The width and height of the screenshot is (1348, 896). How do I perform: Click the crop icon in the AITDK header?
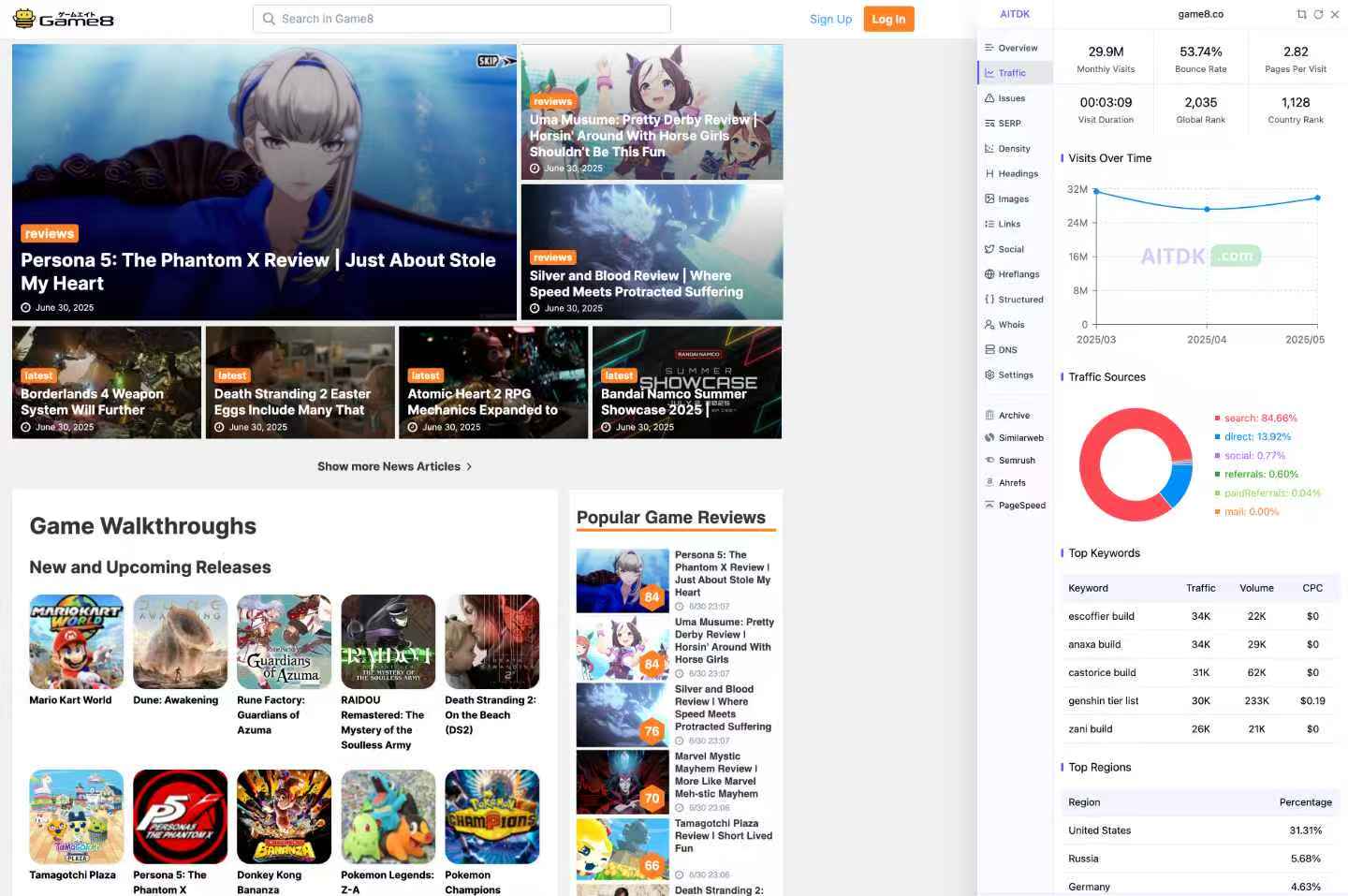click(1301, 14)
